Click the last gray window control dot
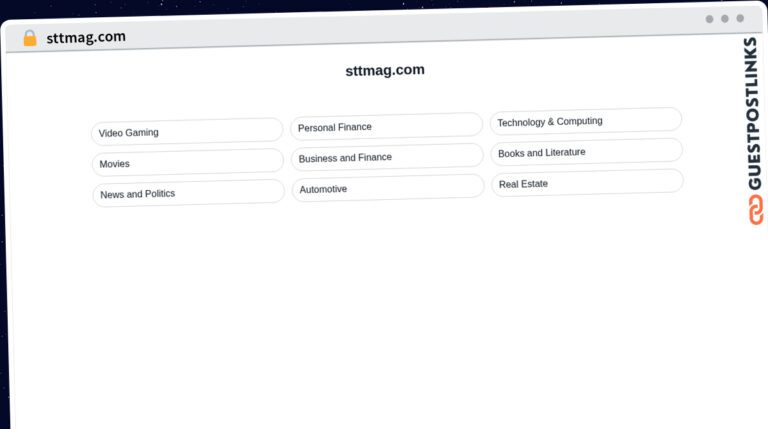Screen dimensions: 768x429 click(740, 18)
